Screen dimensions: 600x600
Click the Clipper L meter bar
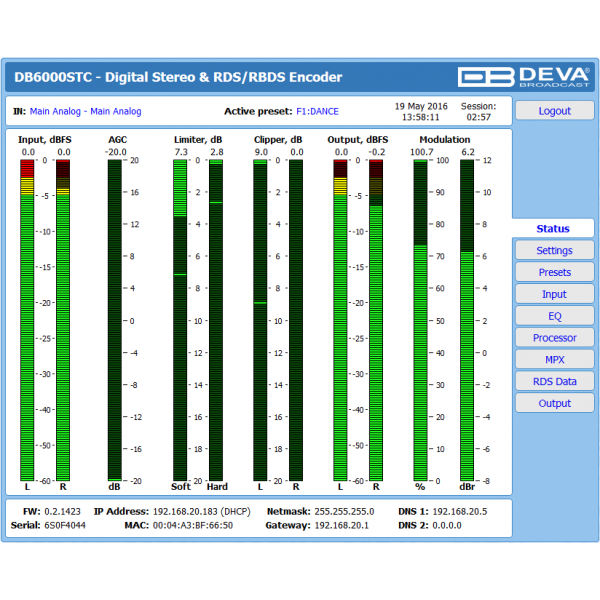point(260,320)
